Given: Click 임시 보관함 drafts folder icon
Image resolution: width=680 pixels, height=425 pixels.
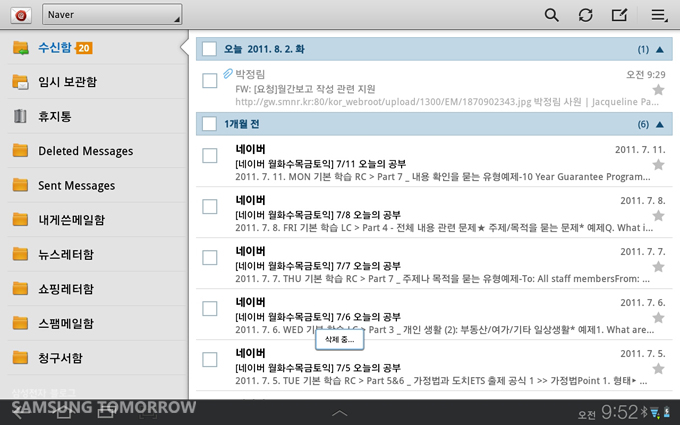Looking at the screenshot, I should [x=20, y=82].
